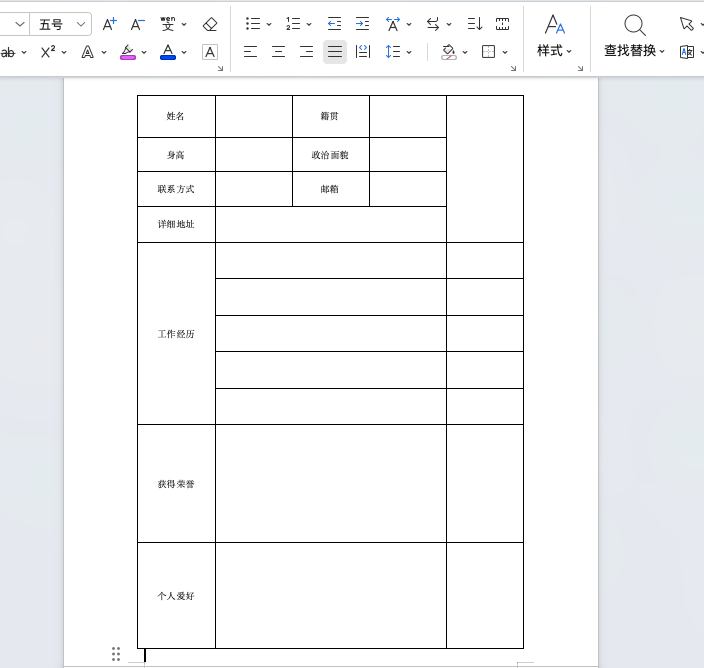Expand highlight color palette arrow

coord(144,53)
